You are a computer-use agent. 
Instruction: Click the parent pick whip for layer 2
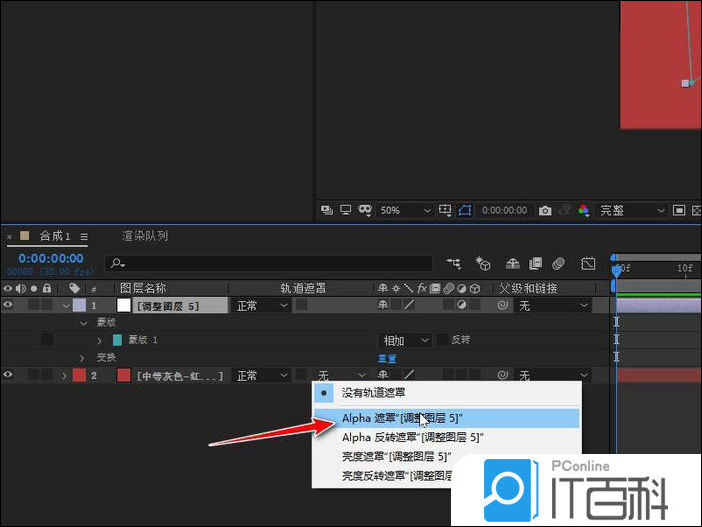point(503,375)
